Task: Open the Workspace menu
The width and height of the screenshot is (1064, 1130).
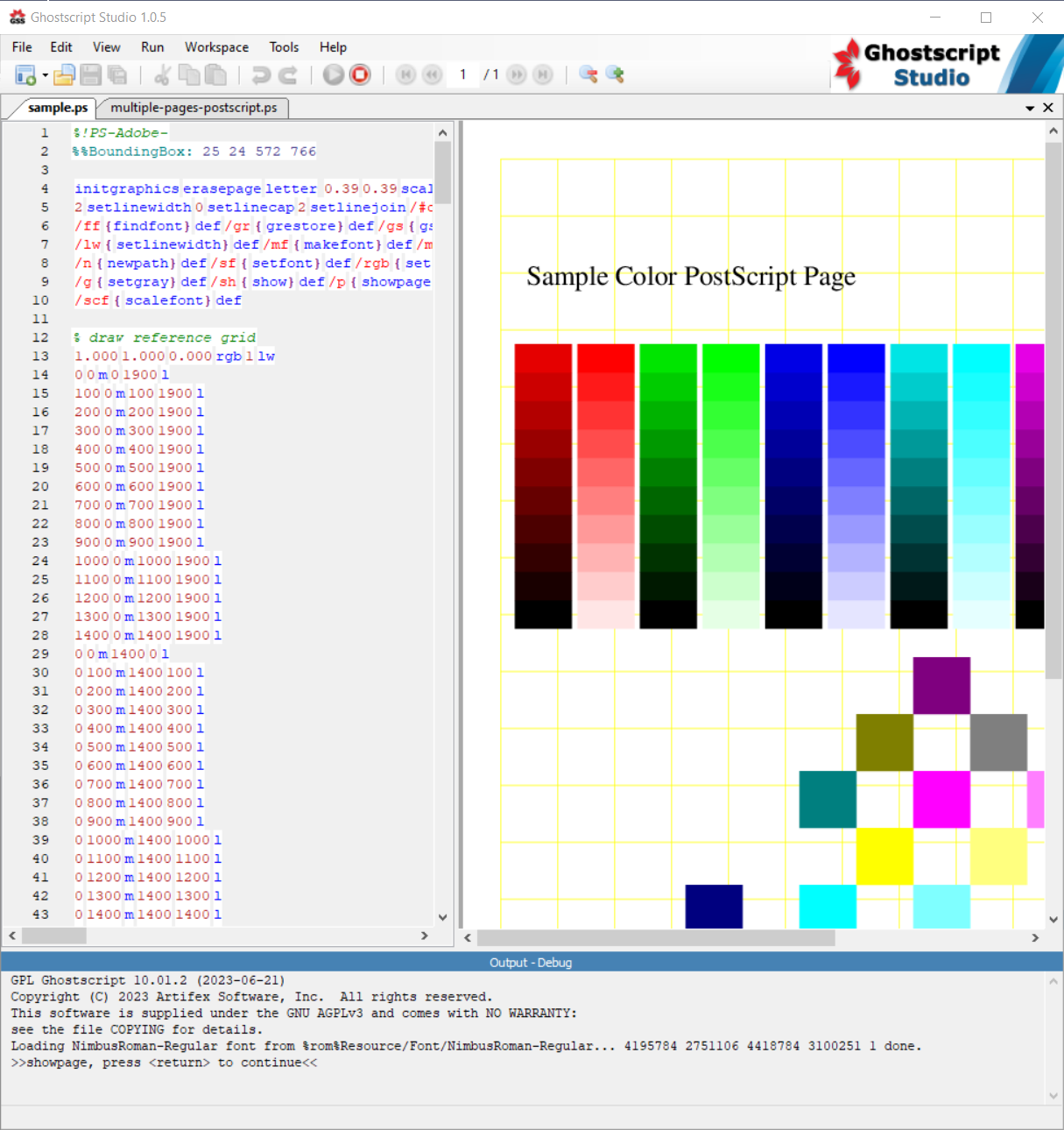Action: 216,47
